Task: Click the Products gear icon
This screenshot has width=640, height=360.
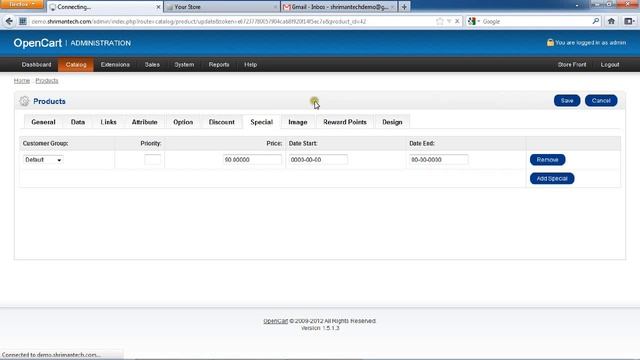Action: click(x=24, y=101)
